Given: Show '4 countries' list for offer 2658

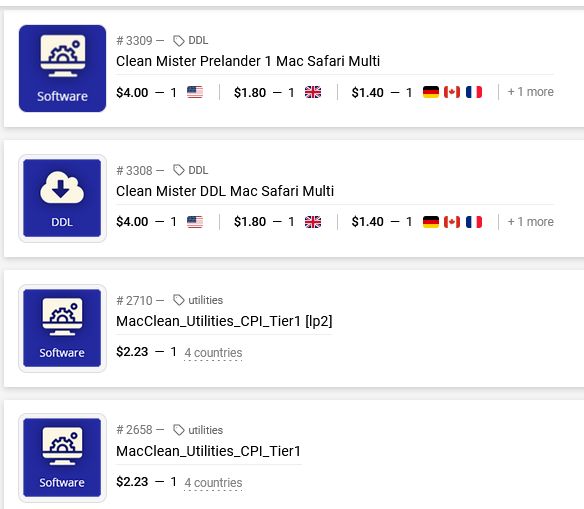Looking at the screenshot, I should pos(213,483).
